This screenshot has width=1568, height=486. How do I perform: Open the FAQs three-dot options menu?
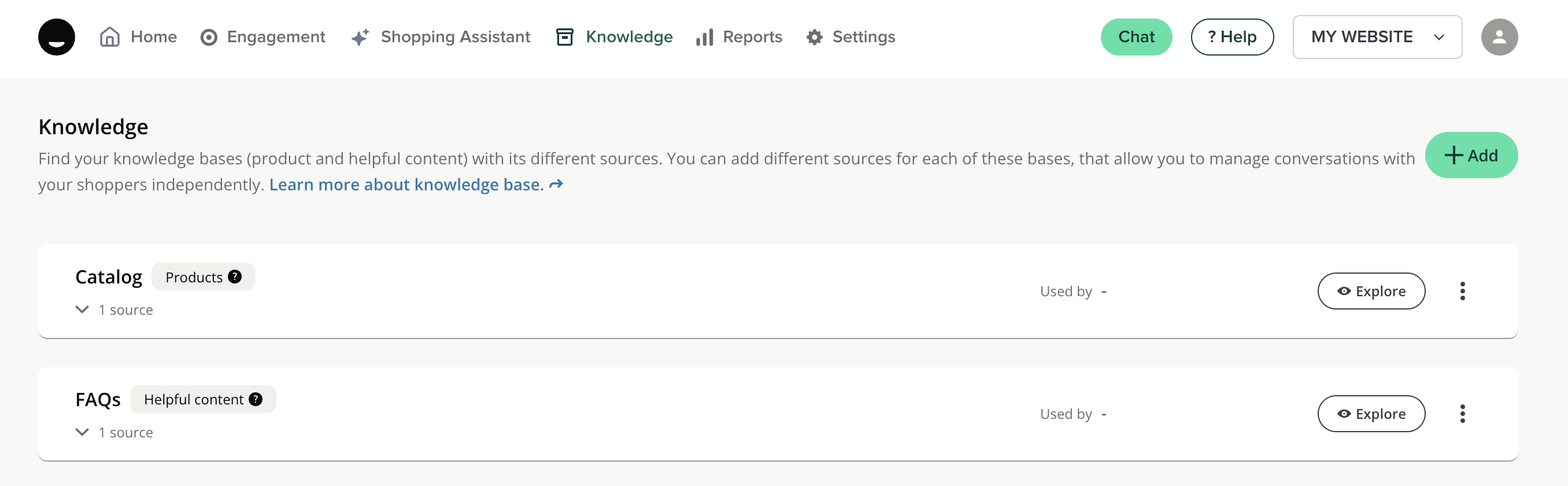pyautogui.click(x=1462, y=414)
